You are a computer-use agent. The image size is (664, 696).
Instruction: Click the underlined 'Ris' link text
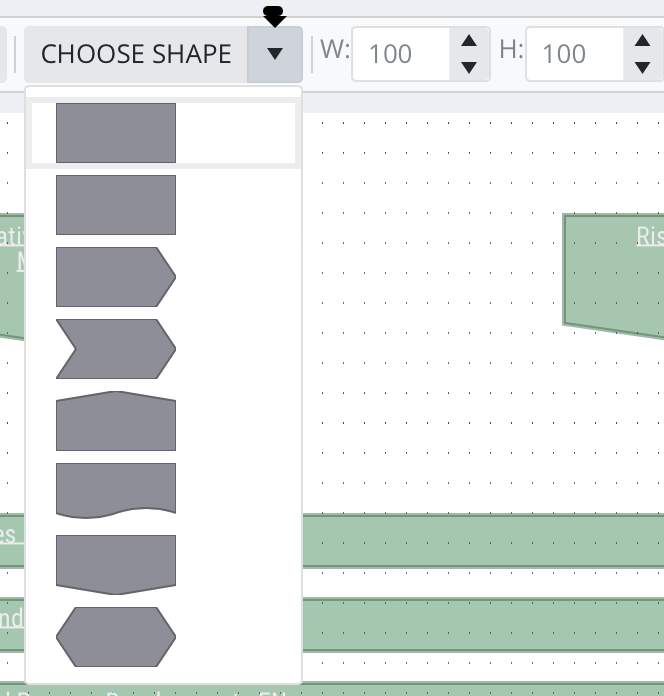[649, 236]
